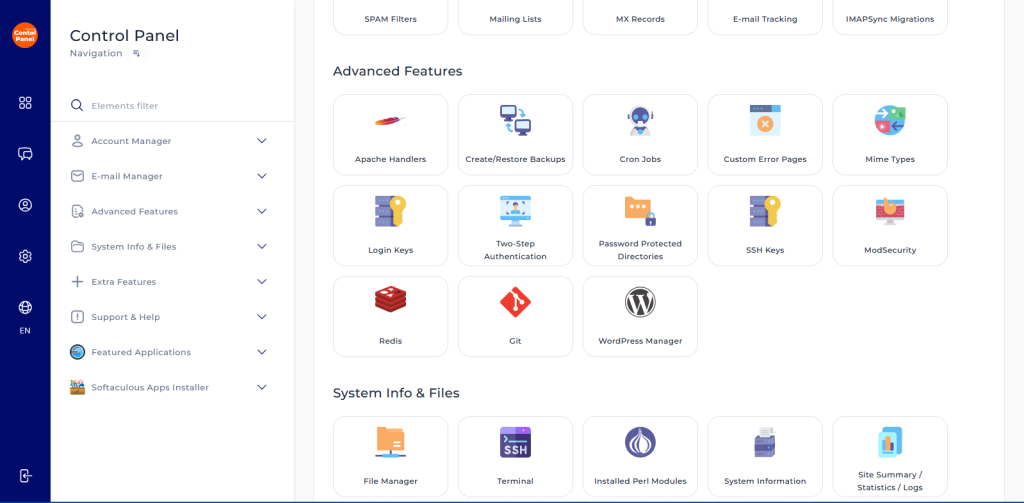Screen dimensions: 1024x503
Task: Expand the Account Manager menu
Action: 262,141
